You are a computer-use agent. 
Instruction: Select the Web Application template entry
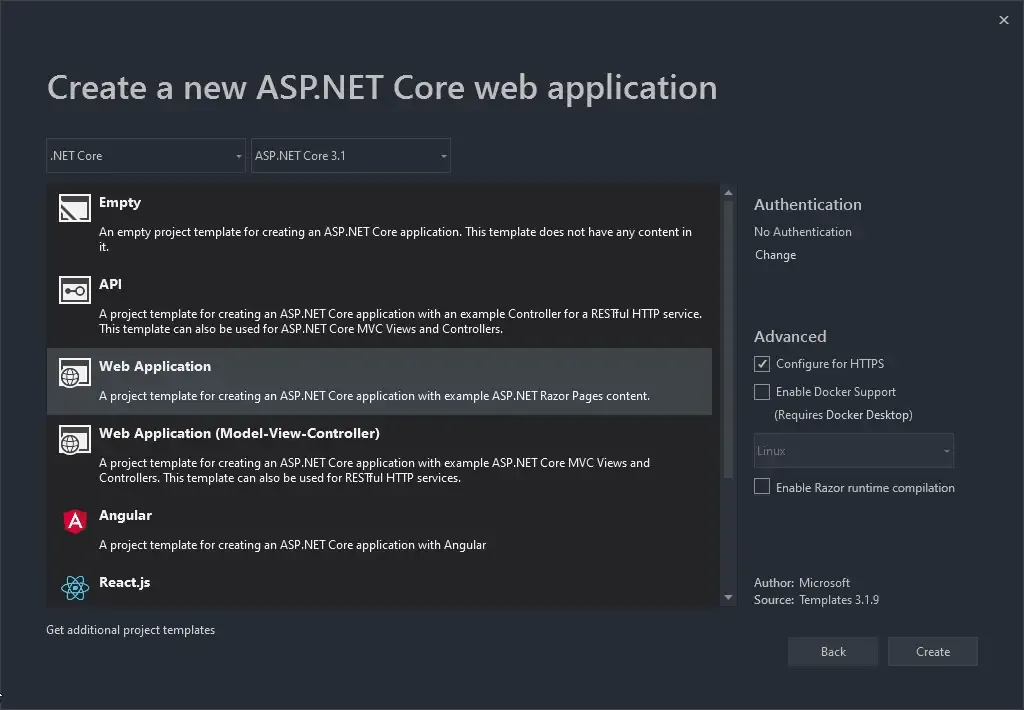(300, 380)
